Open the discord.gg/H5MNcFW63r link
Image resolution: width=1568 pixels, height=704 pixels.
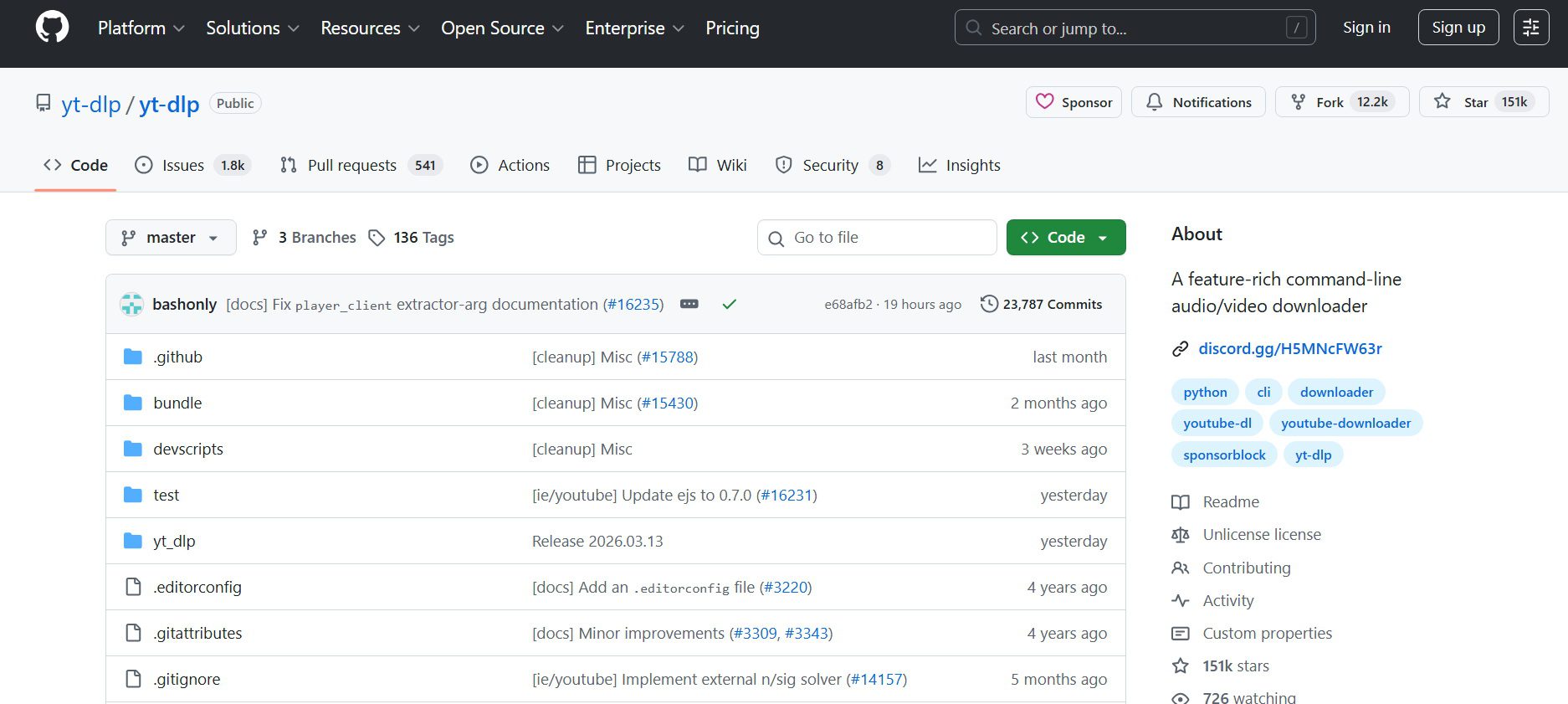tap(1289, 348)
